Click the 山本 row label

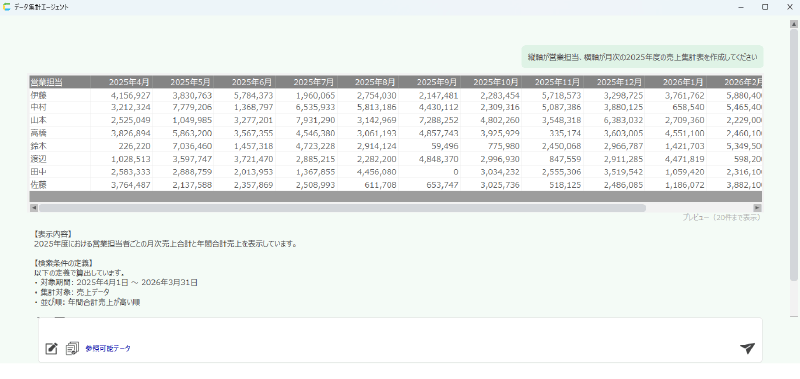point(39,120)
